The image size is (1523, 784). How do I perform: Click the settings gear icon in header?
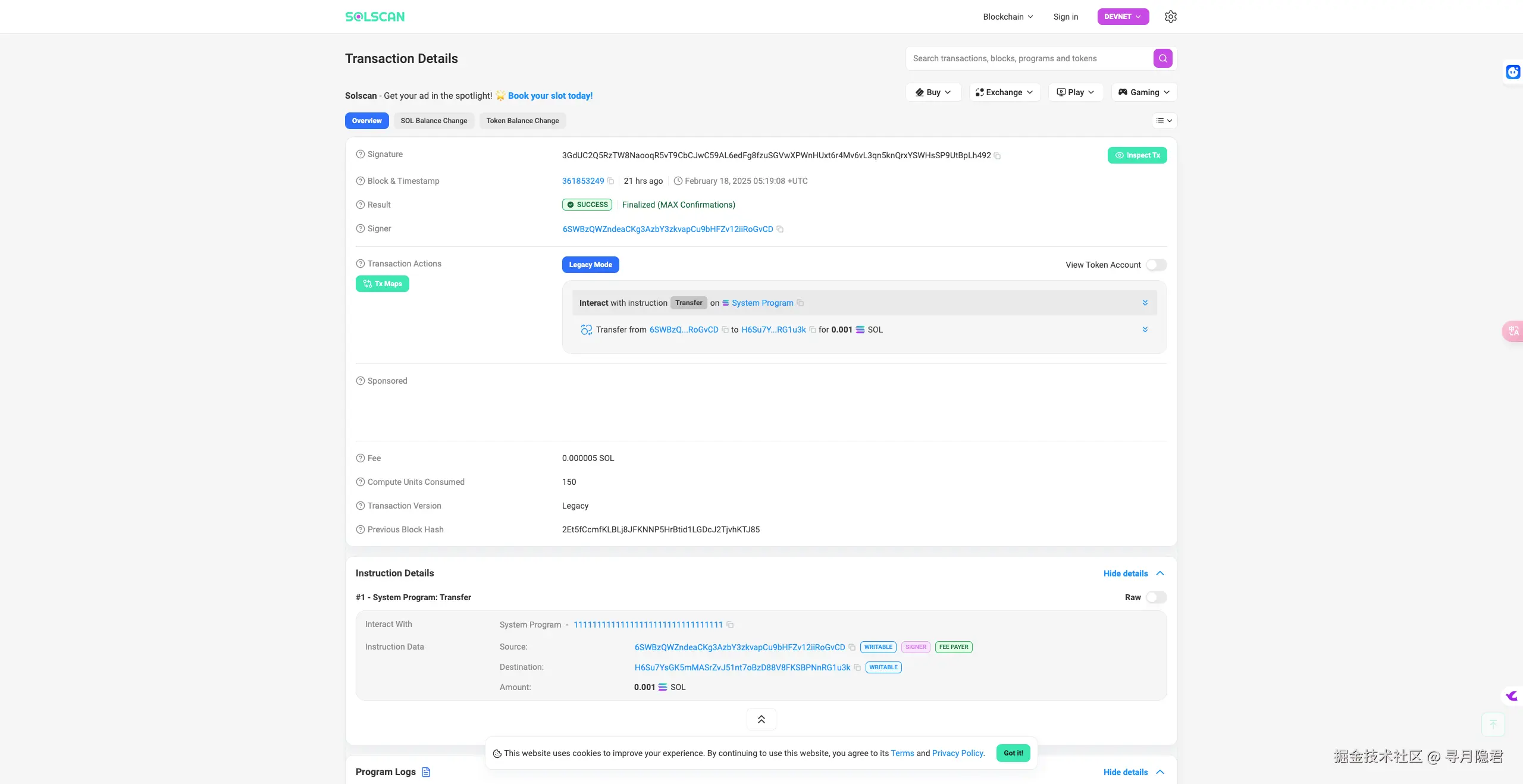point(1170,17)
